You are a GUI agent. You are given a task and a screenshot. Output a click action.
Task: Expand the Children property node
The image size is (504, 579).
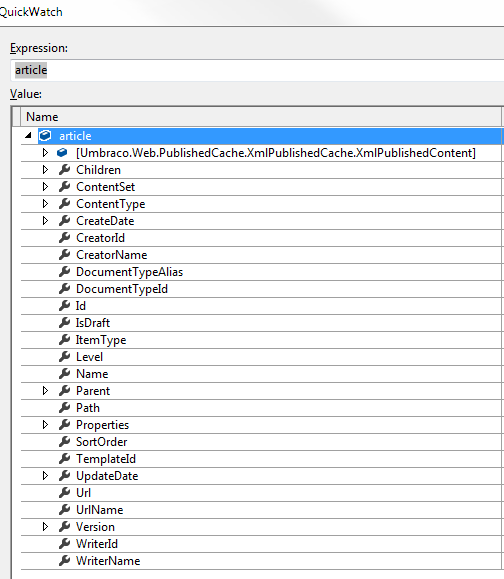coord(45,170)
